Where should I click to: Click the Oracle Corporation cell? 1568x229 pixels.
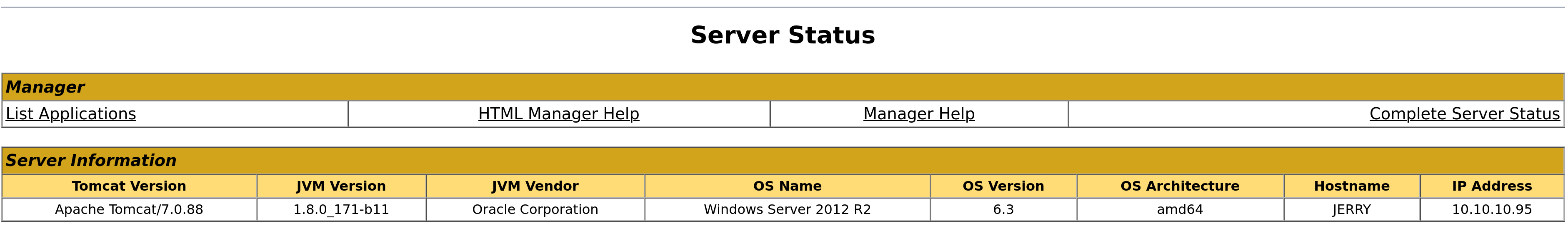point(535,209)
